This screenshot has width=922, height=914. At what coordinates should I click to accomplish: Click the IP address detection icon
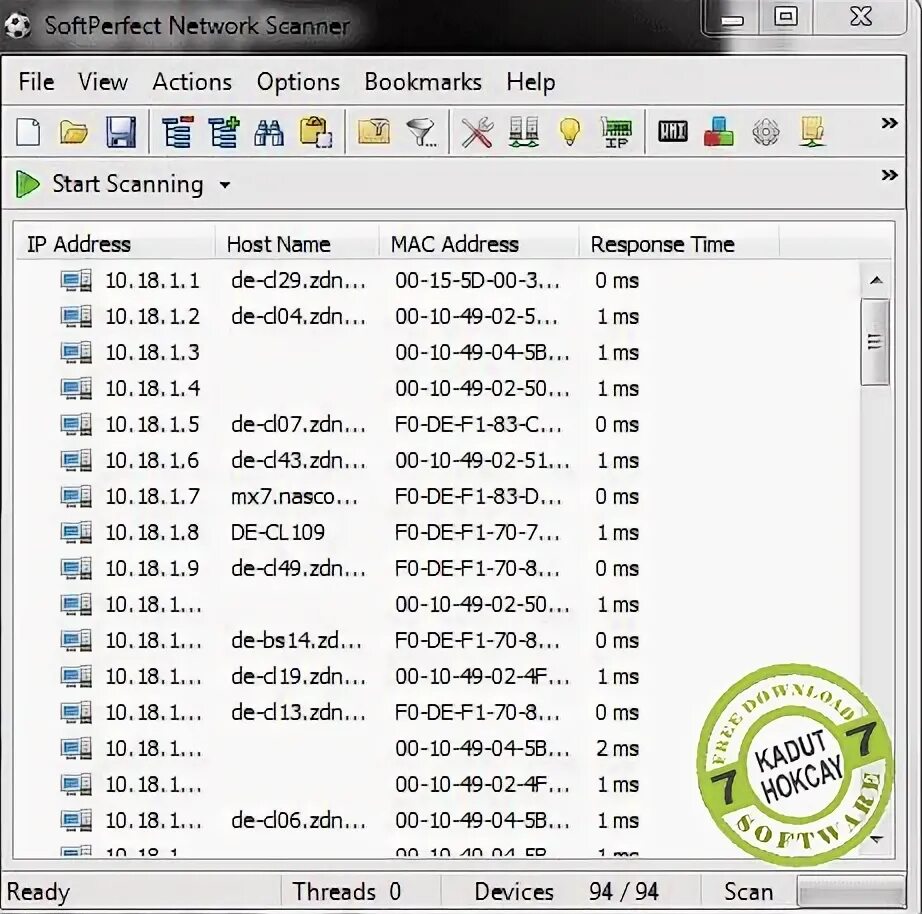[x=616, y=132]
